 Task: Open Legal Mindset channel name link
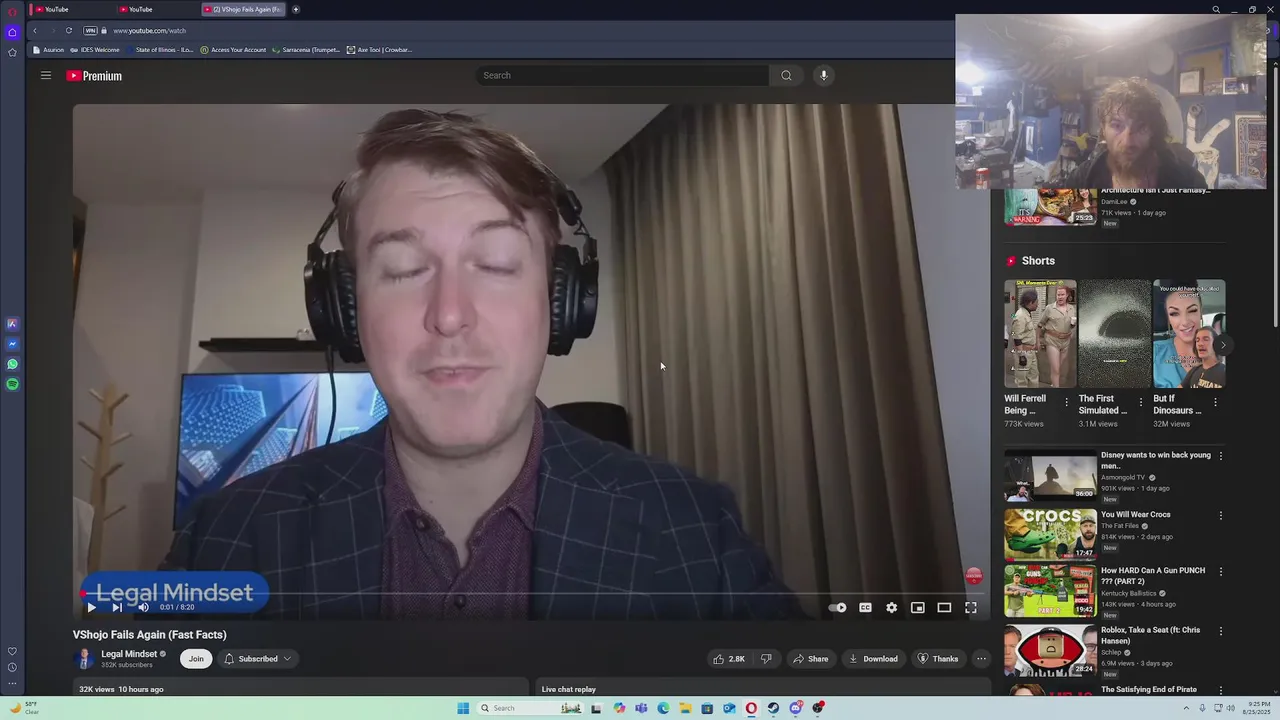point(129,654)
